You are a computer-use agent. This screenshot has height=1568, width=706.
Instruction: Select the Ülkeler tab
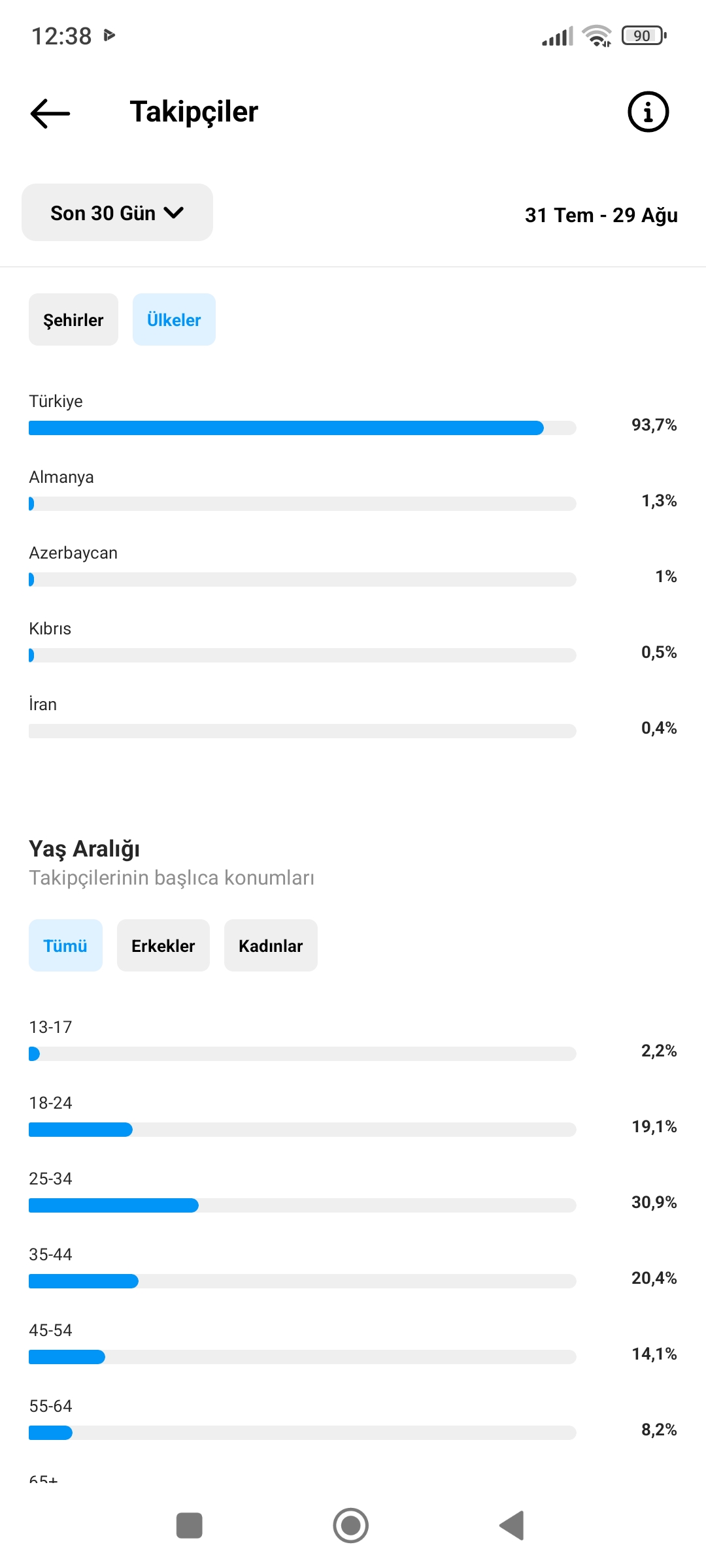click(174, 319)
